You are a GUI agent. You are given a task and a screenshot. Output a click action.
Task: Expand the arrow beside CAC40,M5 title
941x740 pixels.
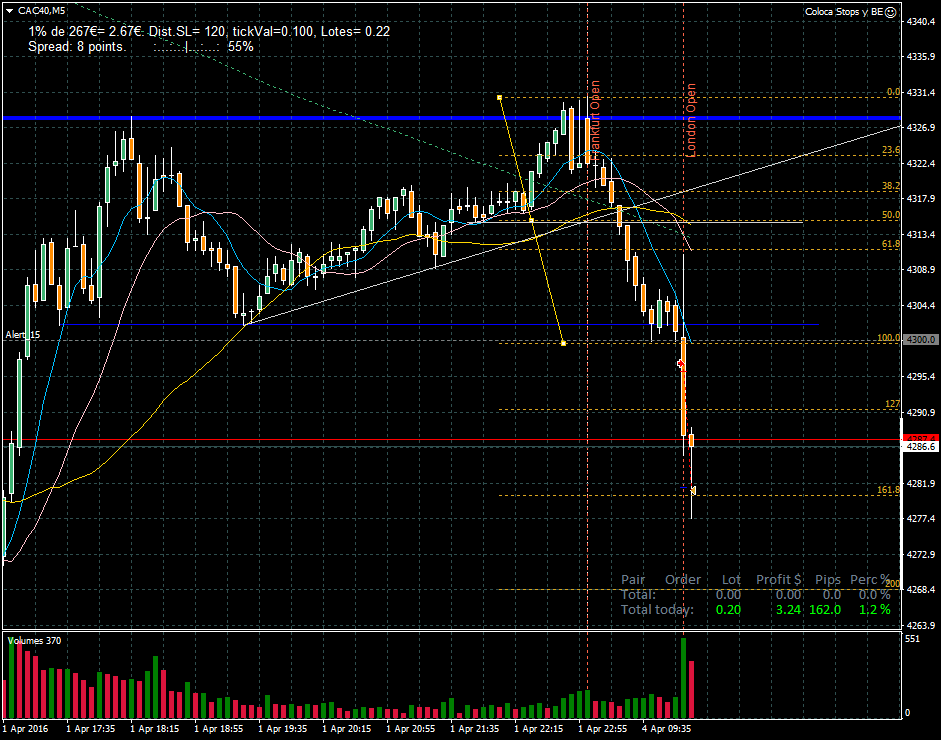pyautogui.click(x=9, y=10)
